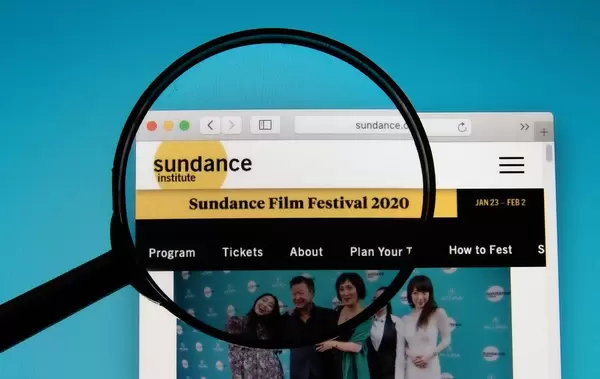Maximize the window with the green button

[x=184, y=126]
